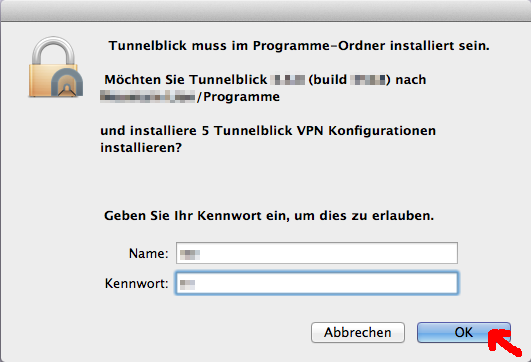Click the dialog's gray title bar
The width and height of the screenshot is (531, 362).
pos(266,10)
